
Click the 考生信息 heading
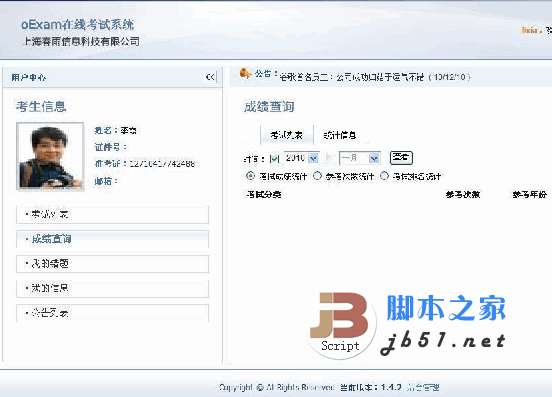pyautogui.click(x=41, y=106)
